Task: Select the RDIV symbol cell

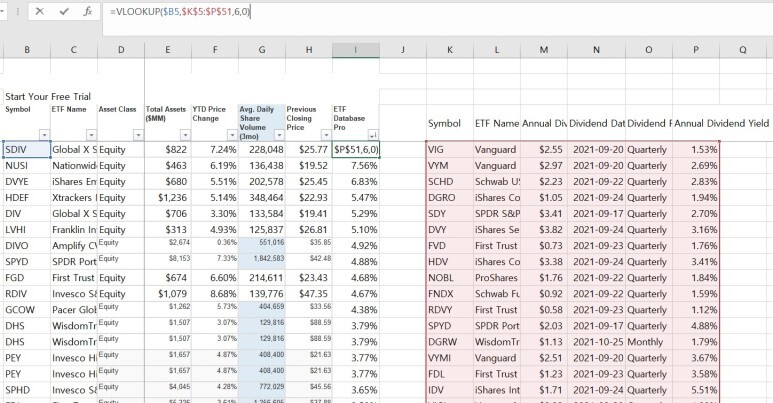Action: tap(27, 294)
